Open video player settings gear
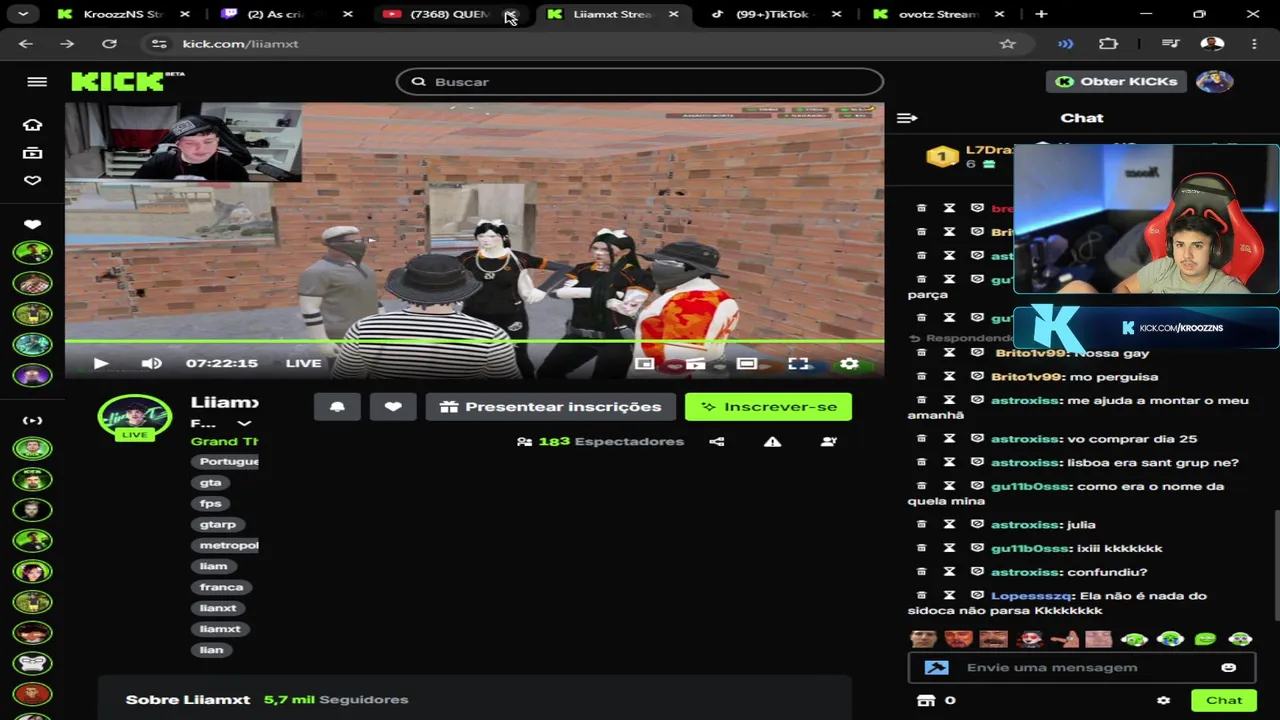 tap(849, 364)
